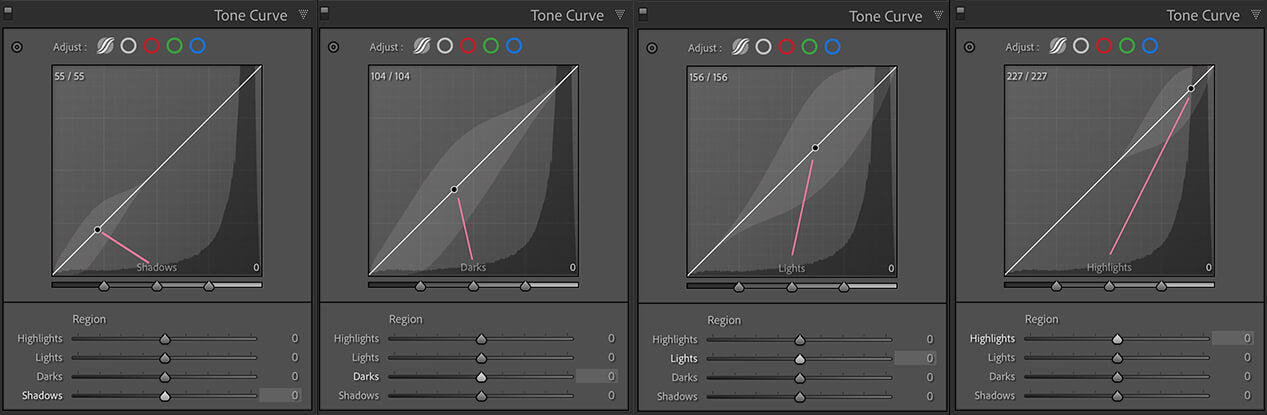Image resolution: width=1267 pixels, height=415 pixels.
Task: Click the Shadows slider handle in 55 / 55 panel
Action: click(164, 396)
